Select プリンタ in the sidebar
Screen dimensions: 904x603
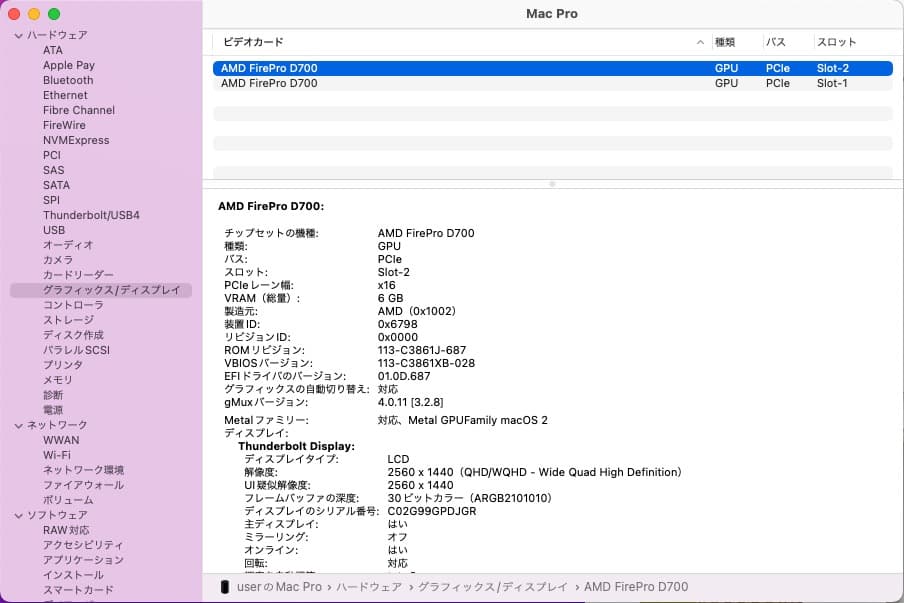pos(63,365)
